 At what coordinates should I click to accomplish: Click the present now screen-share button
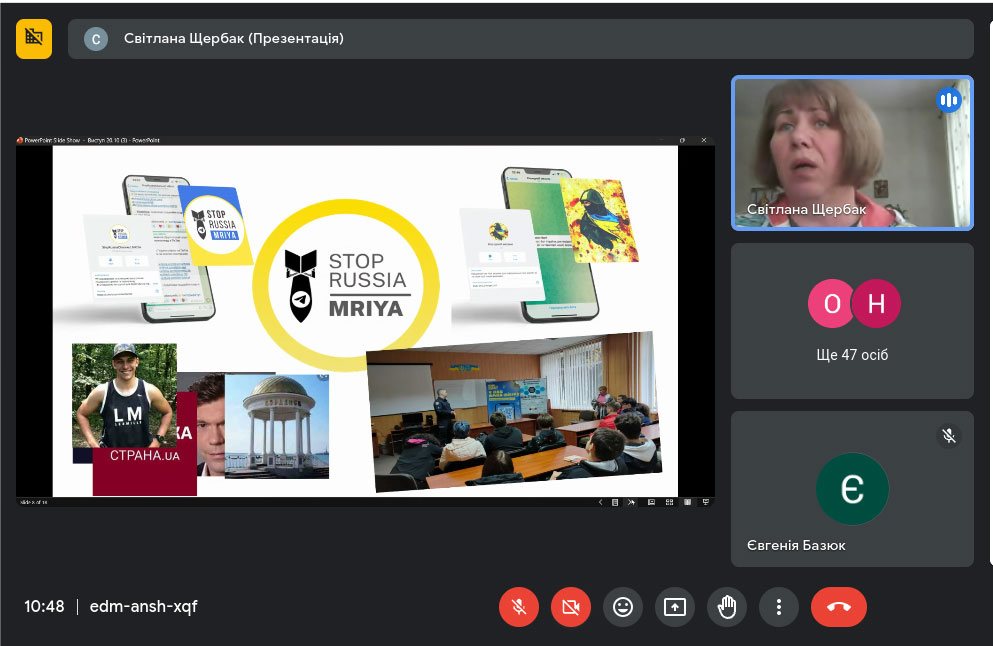(674, 607)
